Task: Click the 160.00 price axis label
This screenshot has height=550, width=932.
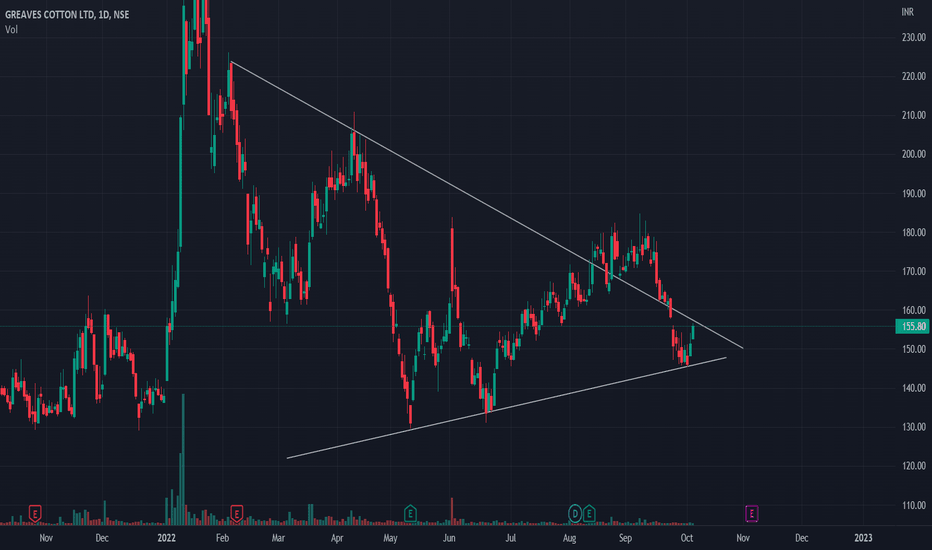Action: [x=914, y=310]
